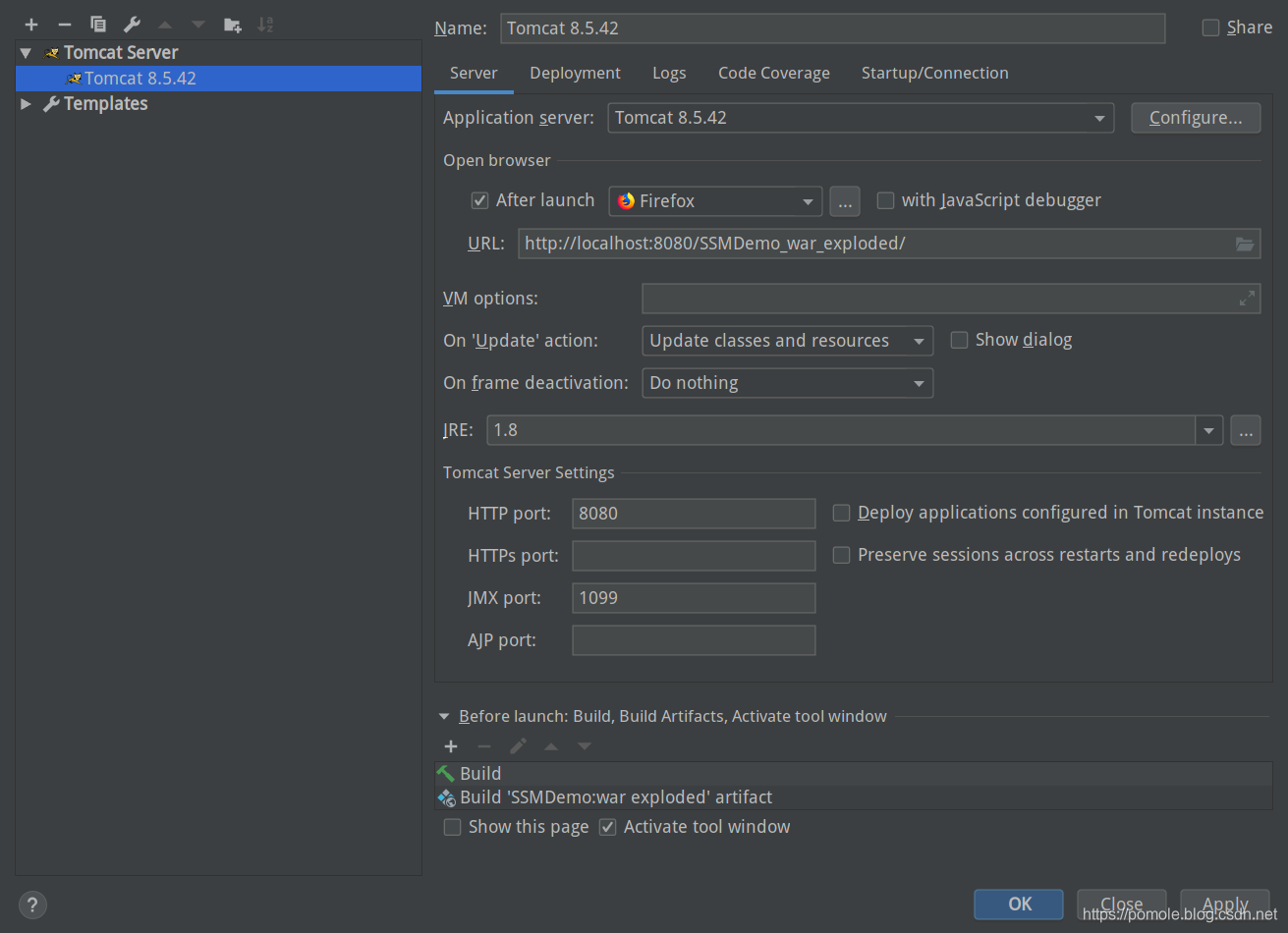Screen dimensions: 1288x933
Task: Add a Before launch task
Action: [451, 746]
